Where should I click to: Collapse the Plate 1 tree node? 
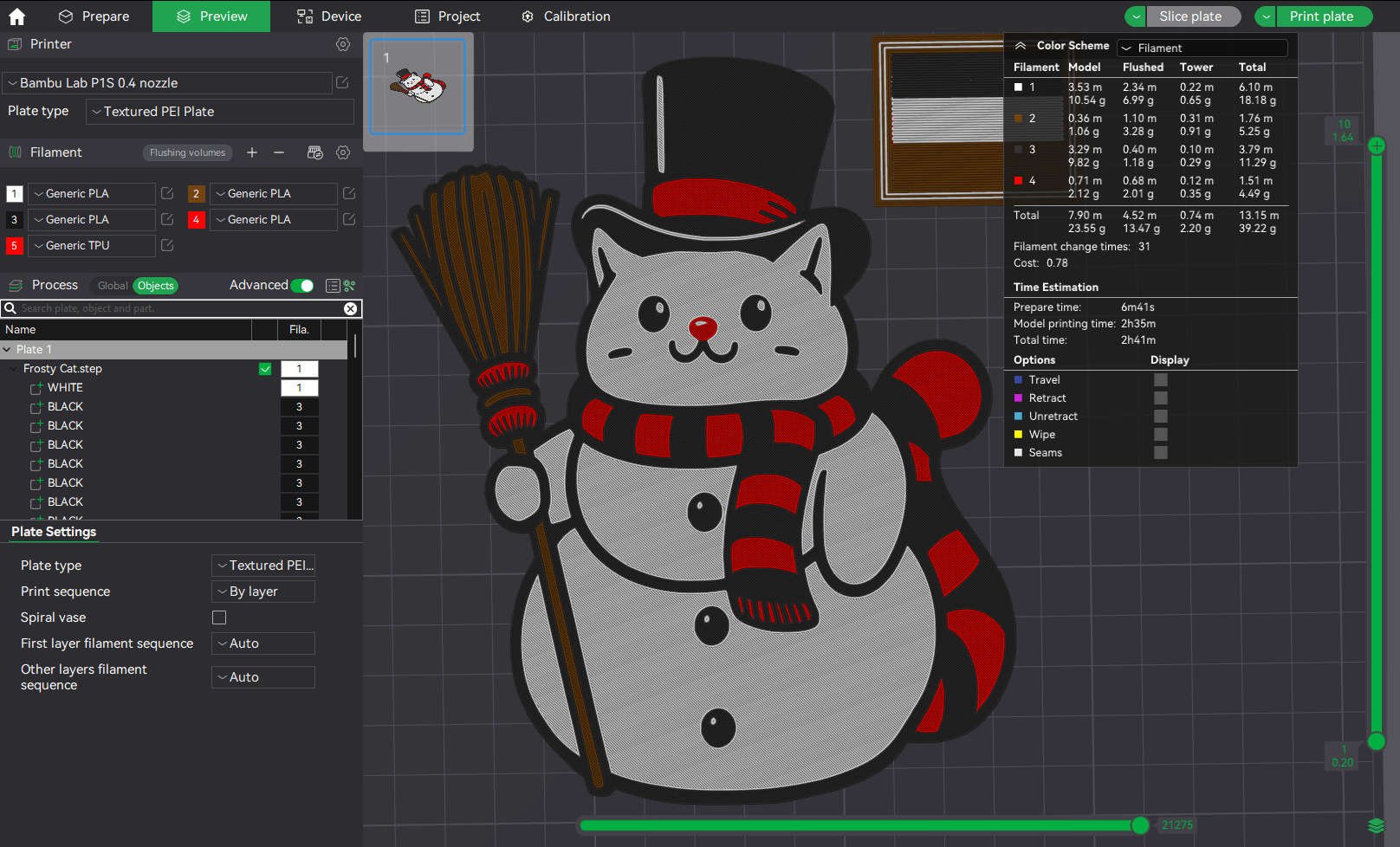pyautogui.click(x=7, y=350)
